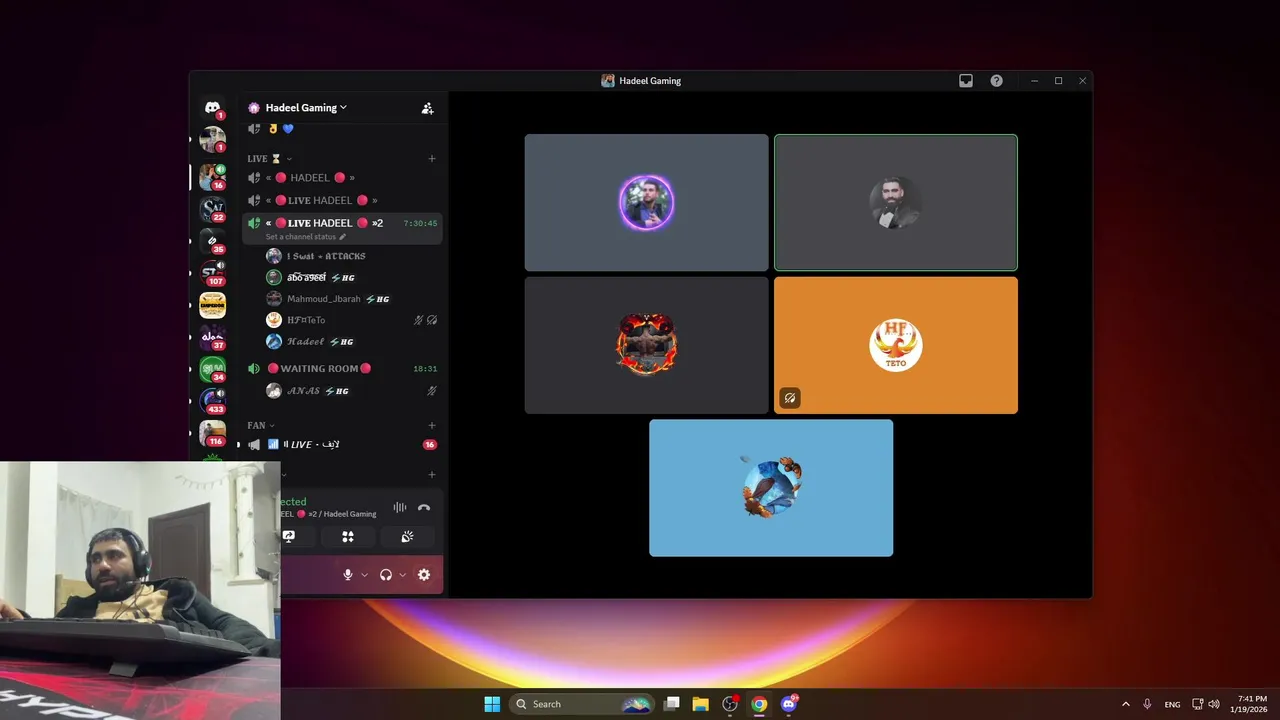This screenshot has height=720, width=1280.
Task: Open server with 433 notifications
Action: 212,401
